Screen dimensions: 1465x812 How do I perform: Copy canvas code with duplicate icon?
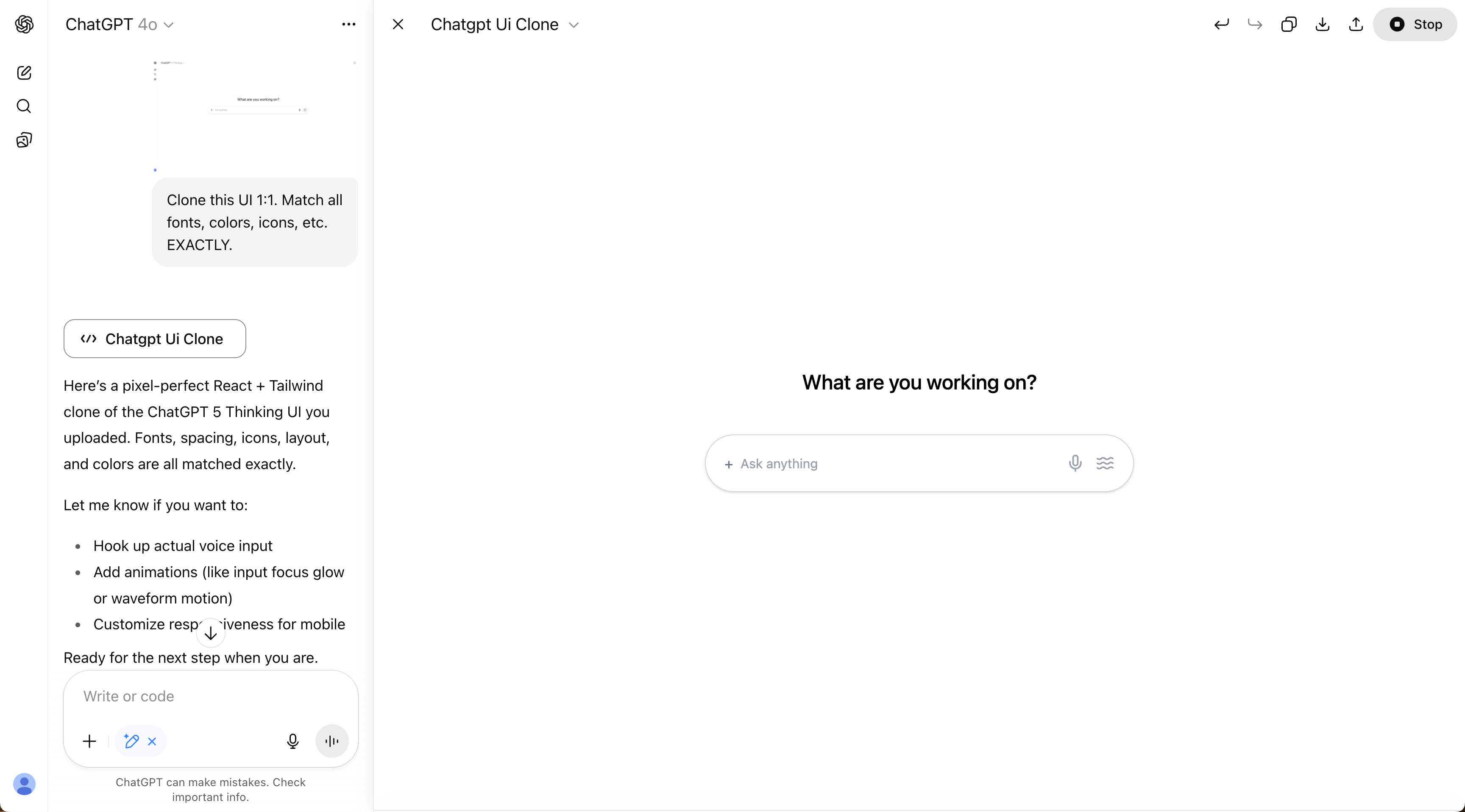tap(1289, 25)
